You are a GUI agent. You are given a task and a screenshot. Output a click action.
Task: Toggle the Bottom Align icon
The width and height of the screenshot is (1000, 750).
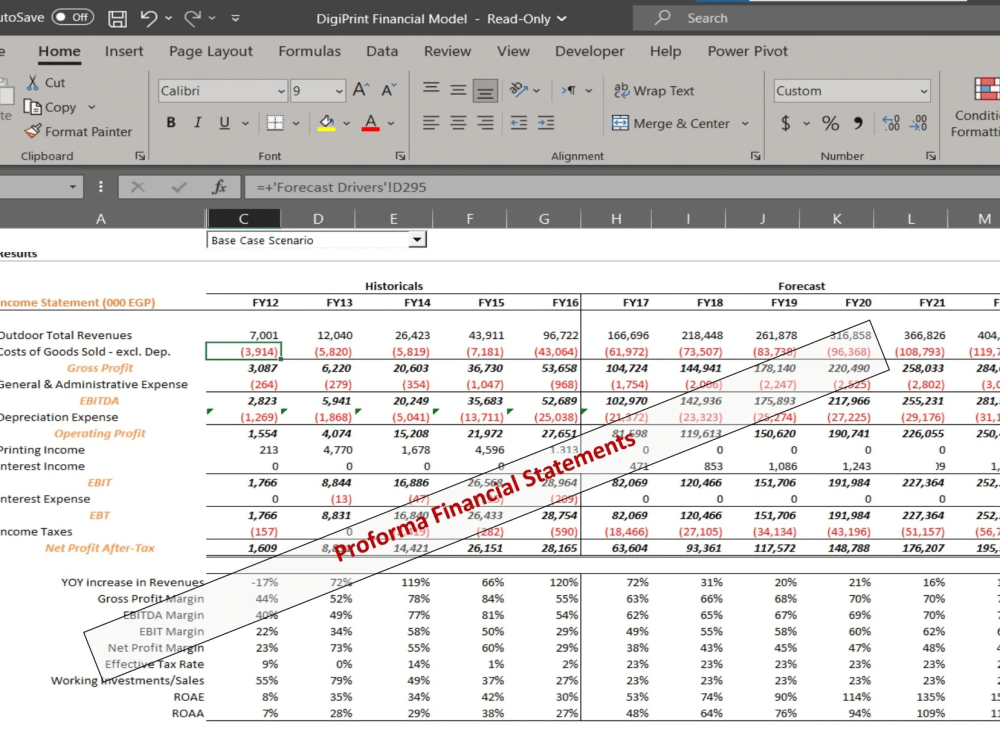tap(485, 91)
